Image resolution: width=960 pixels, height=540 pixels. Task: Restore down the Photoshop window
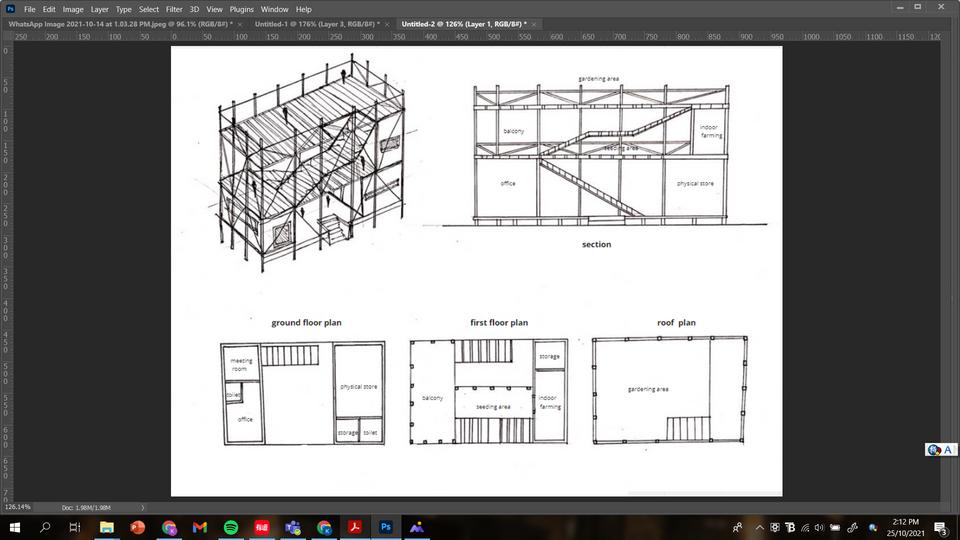(917, 7)
